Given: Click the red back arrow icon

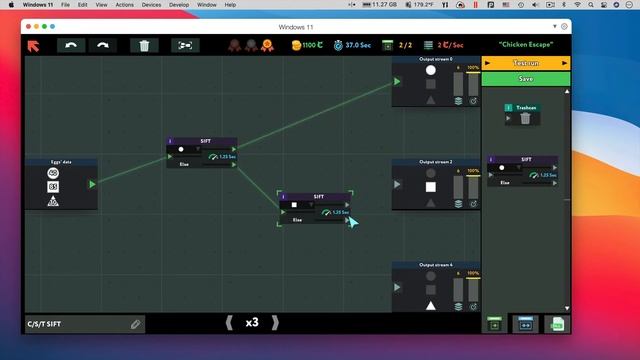Looking at the screenshot, I should 33,46.
